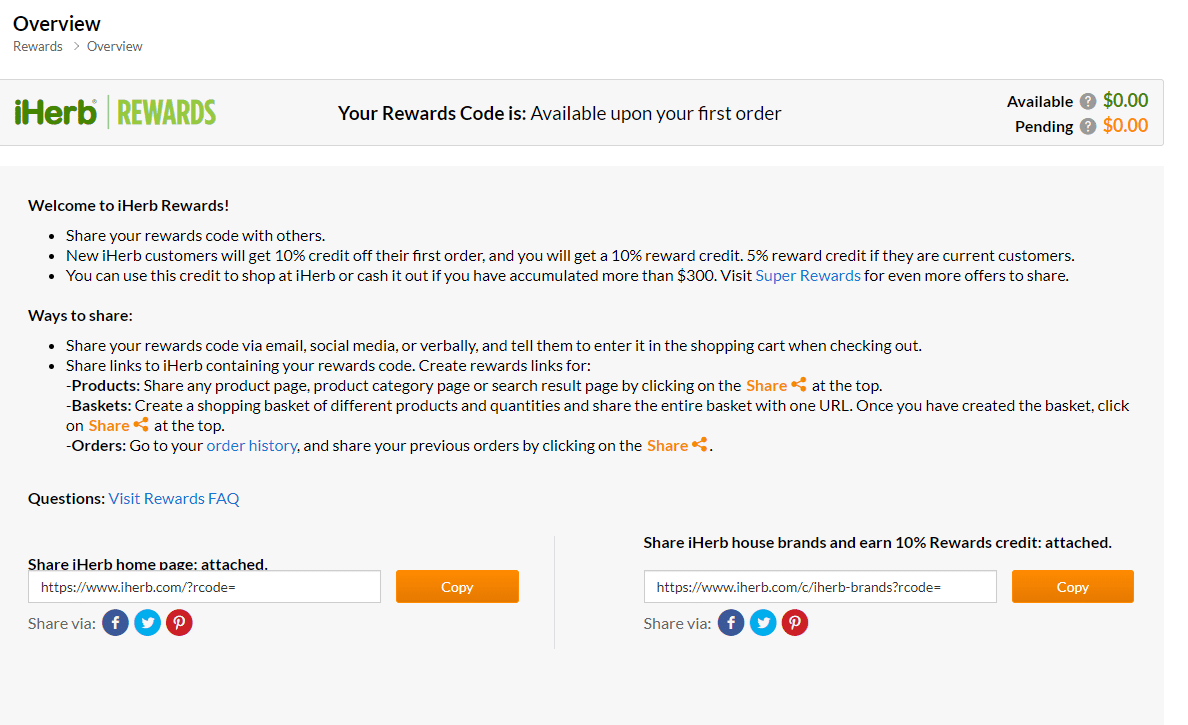Click the iHerb Rewards logo
The width and height of the screenshot is (1188, 725).
[x=115, y=112]
